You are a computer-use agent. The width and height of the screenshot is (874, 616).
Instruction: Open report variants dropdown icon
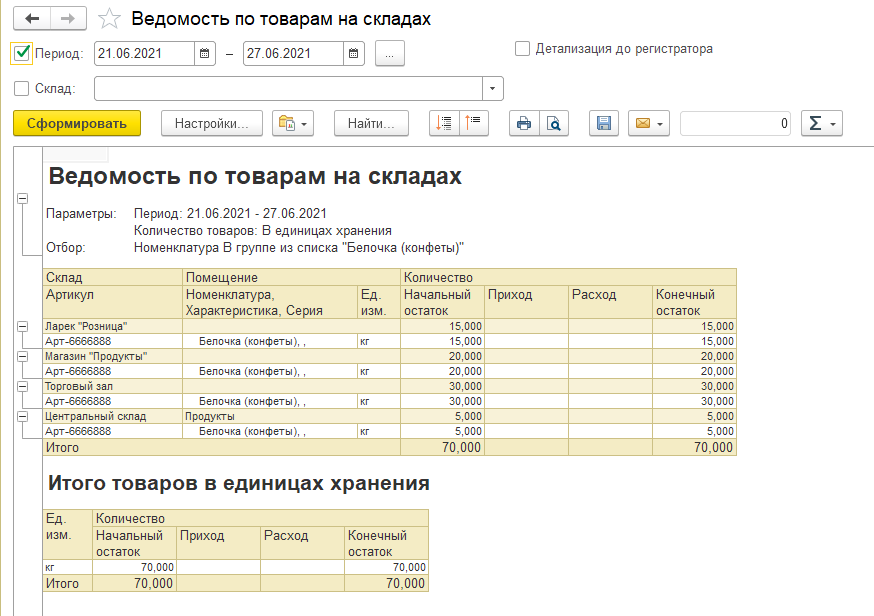[x=293, y=123]
